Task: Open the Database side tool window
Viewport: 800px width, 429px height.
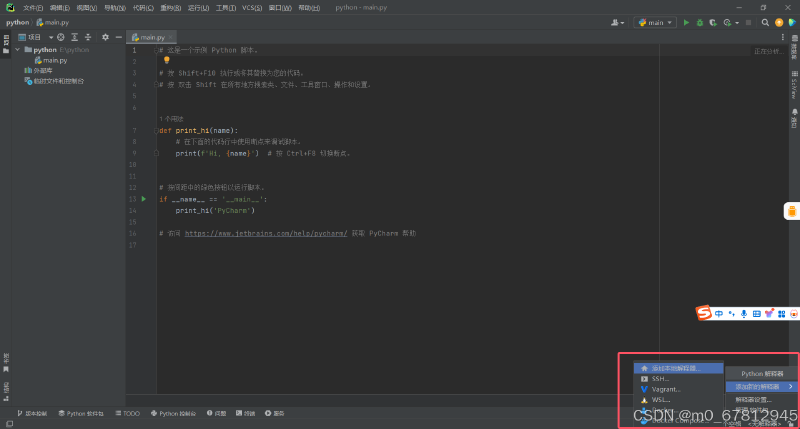Action: click(794, 47)
